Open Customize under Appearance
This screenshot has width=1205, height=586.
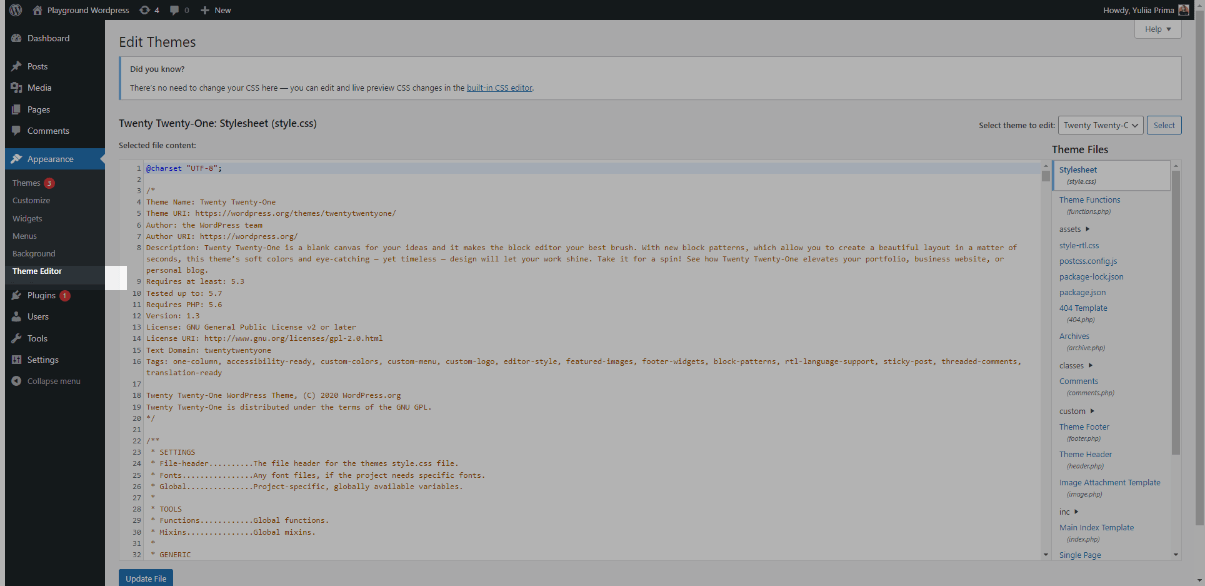pyautogui.click(x=31, y=200)
